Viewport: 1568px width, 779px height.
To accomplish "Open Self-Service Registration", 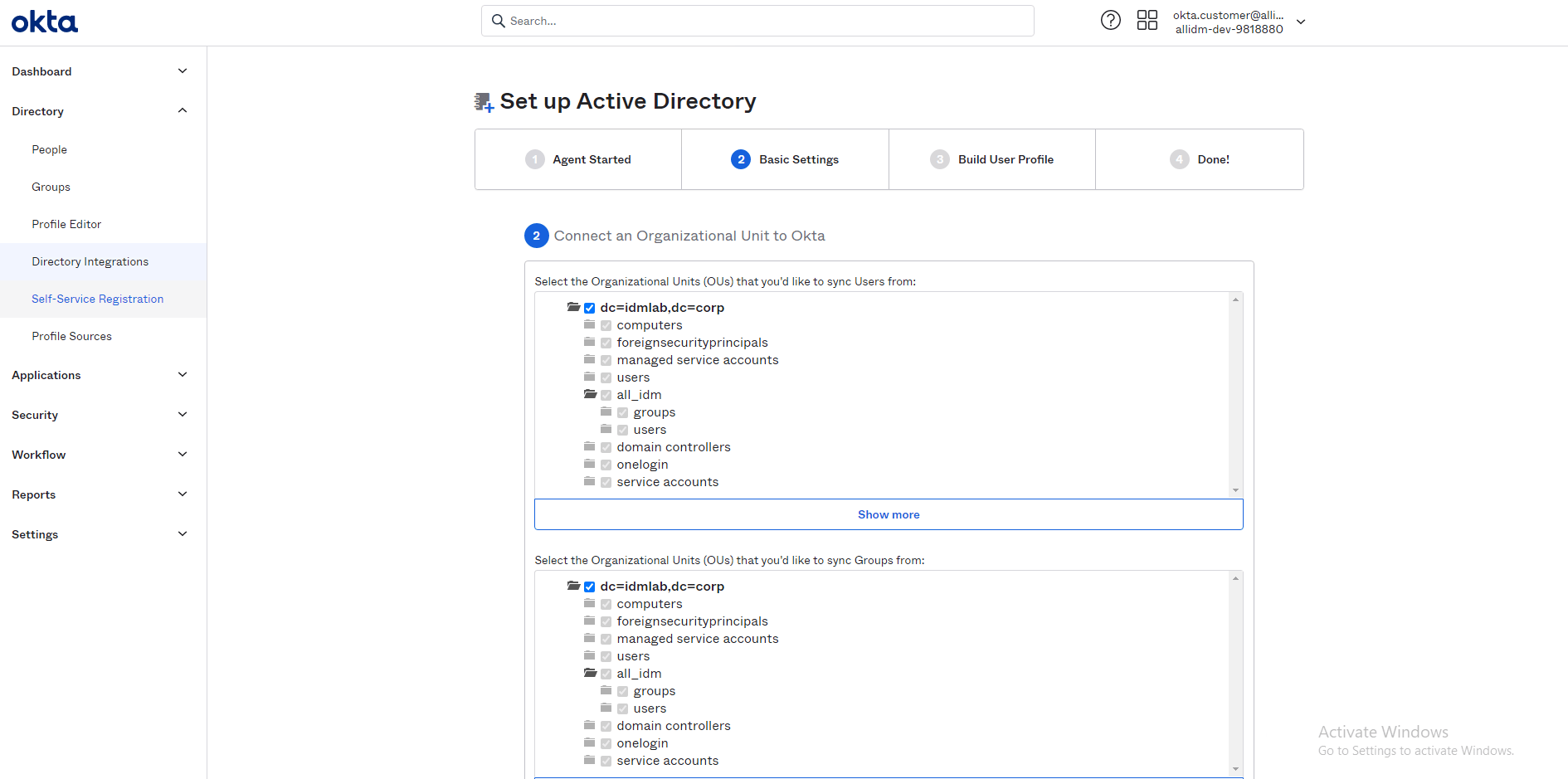I will (x=98, y=299).
